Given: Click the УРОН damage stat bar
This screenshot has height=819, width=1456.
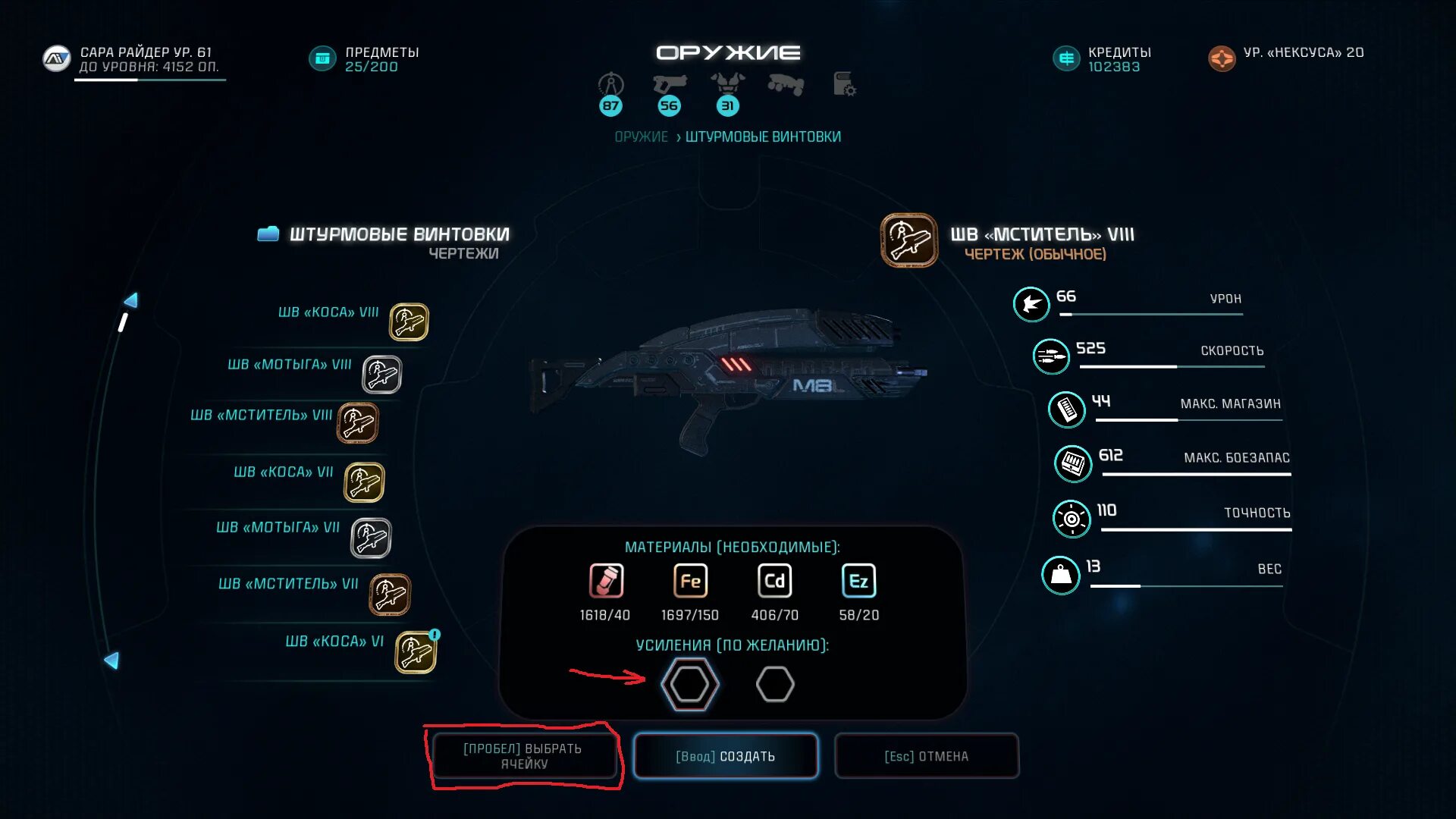Looking at the screenshot, I should 1150,314.
